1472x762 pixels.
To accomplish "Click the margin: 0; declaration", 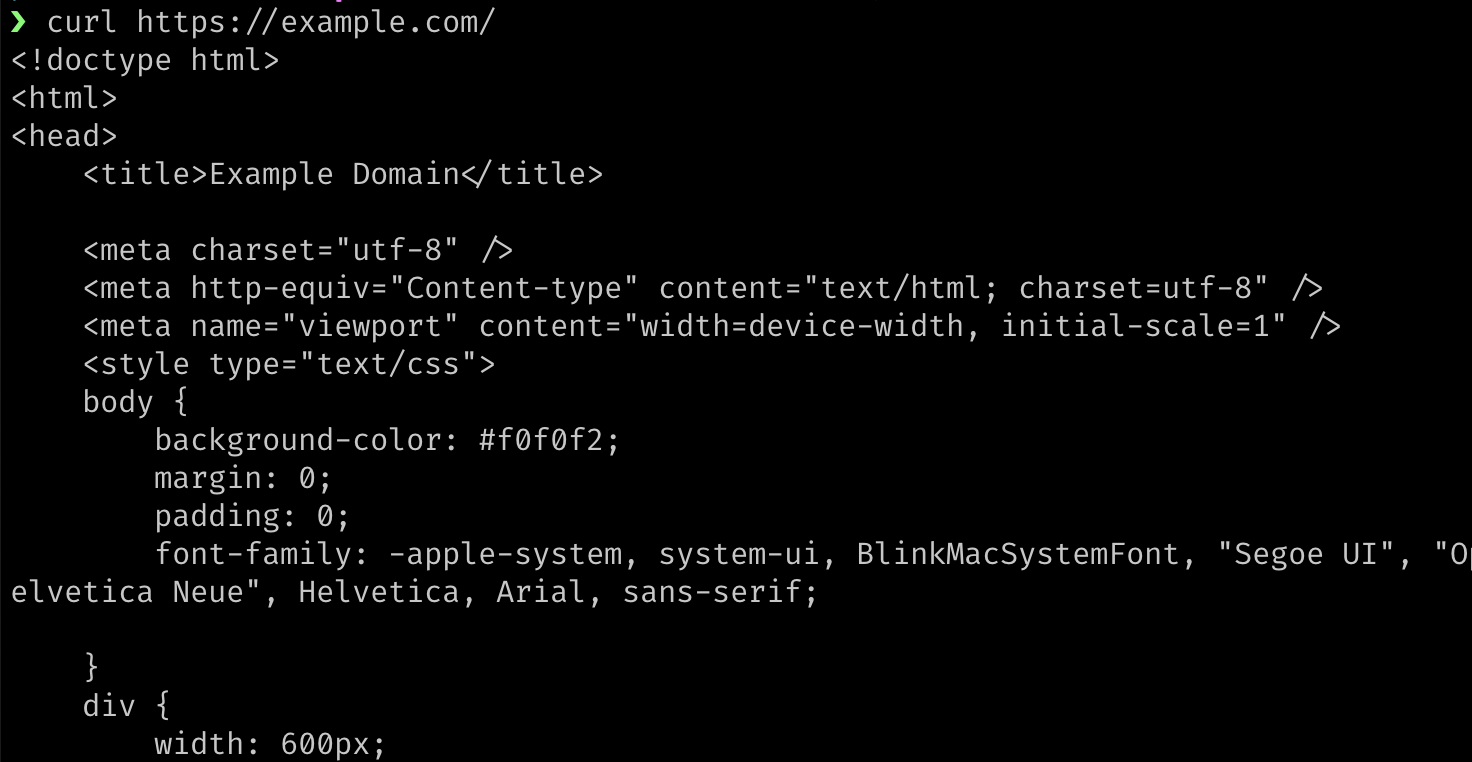I will click(243, 478).
